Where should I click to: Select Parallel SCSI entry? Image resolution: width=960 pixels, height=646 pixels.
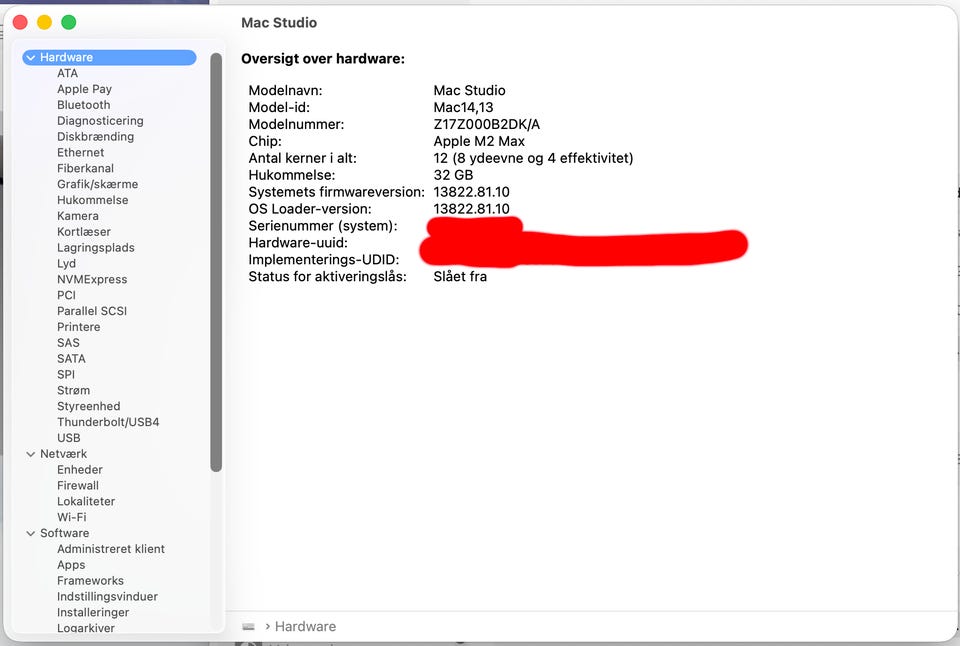point(92,312)
